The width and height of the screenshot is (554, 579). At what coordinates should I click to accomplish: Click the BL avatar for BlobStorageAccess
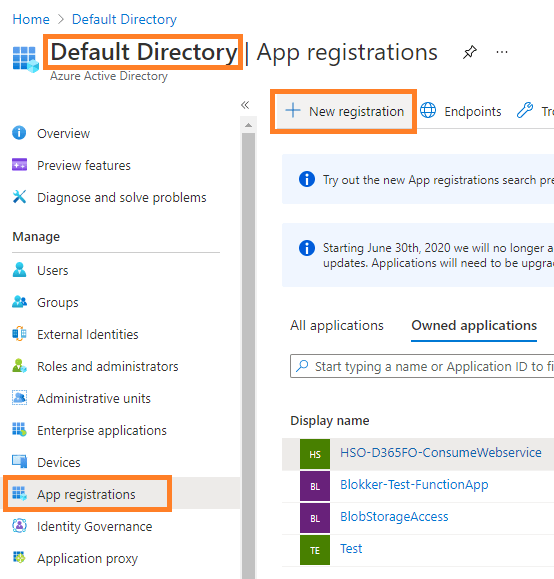315,518
